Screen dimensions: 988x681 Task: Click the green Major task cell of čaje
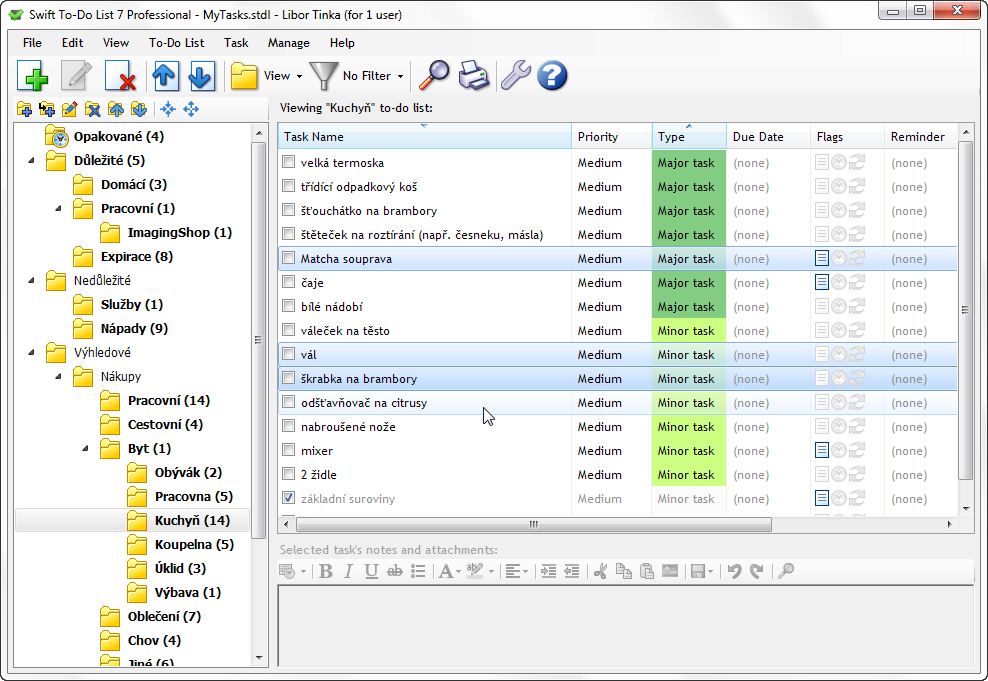[687, 283]
